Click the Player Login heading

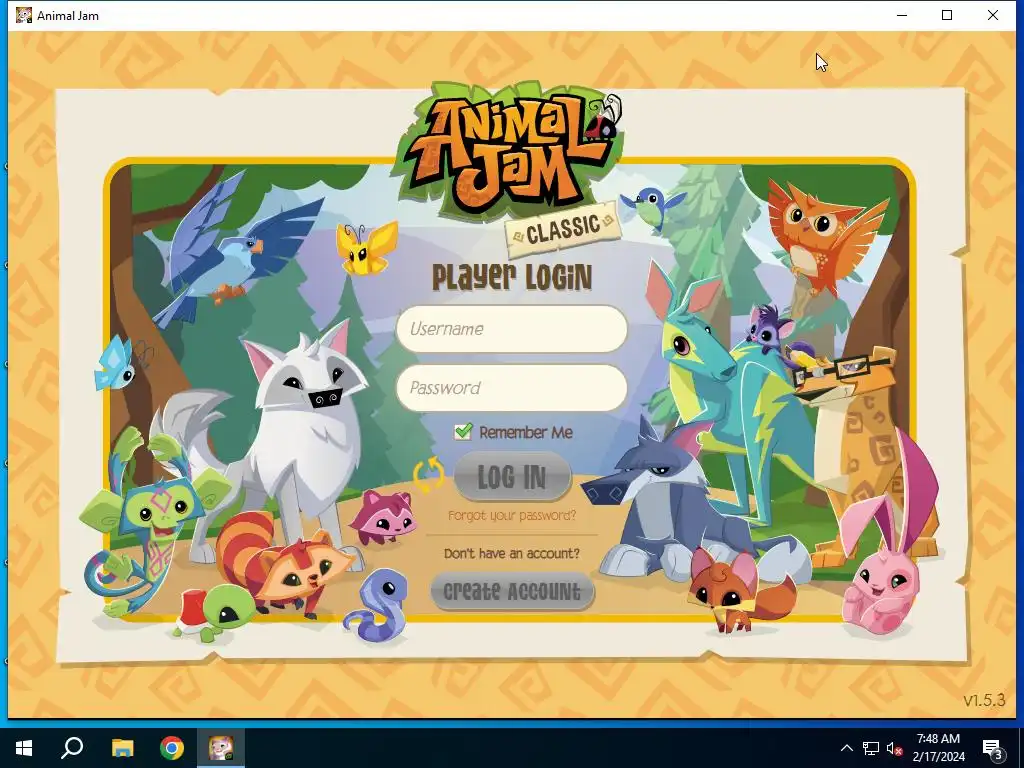(x=512, y=278)
